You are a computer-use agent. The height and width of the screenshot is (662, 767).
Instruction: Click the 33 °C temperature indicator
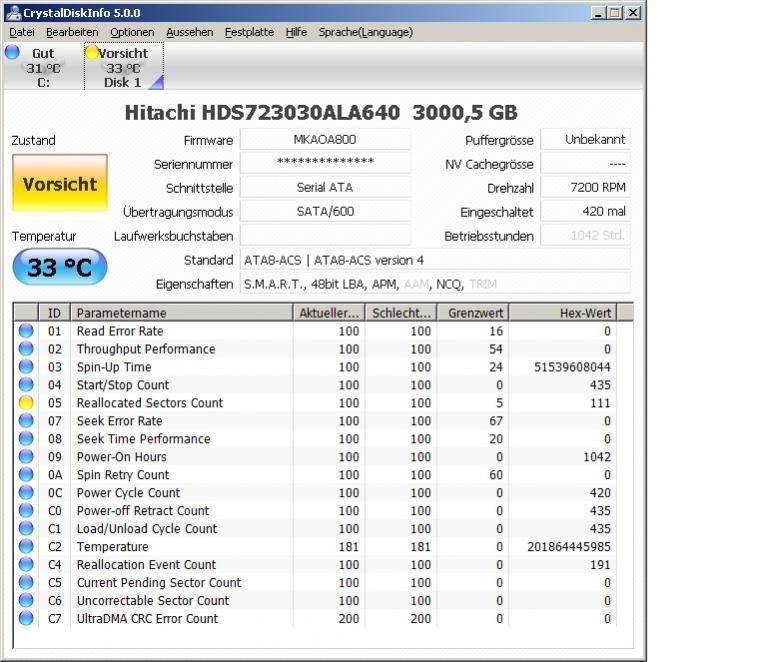tap(60, 267)
